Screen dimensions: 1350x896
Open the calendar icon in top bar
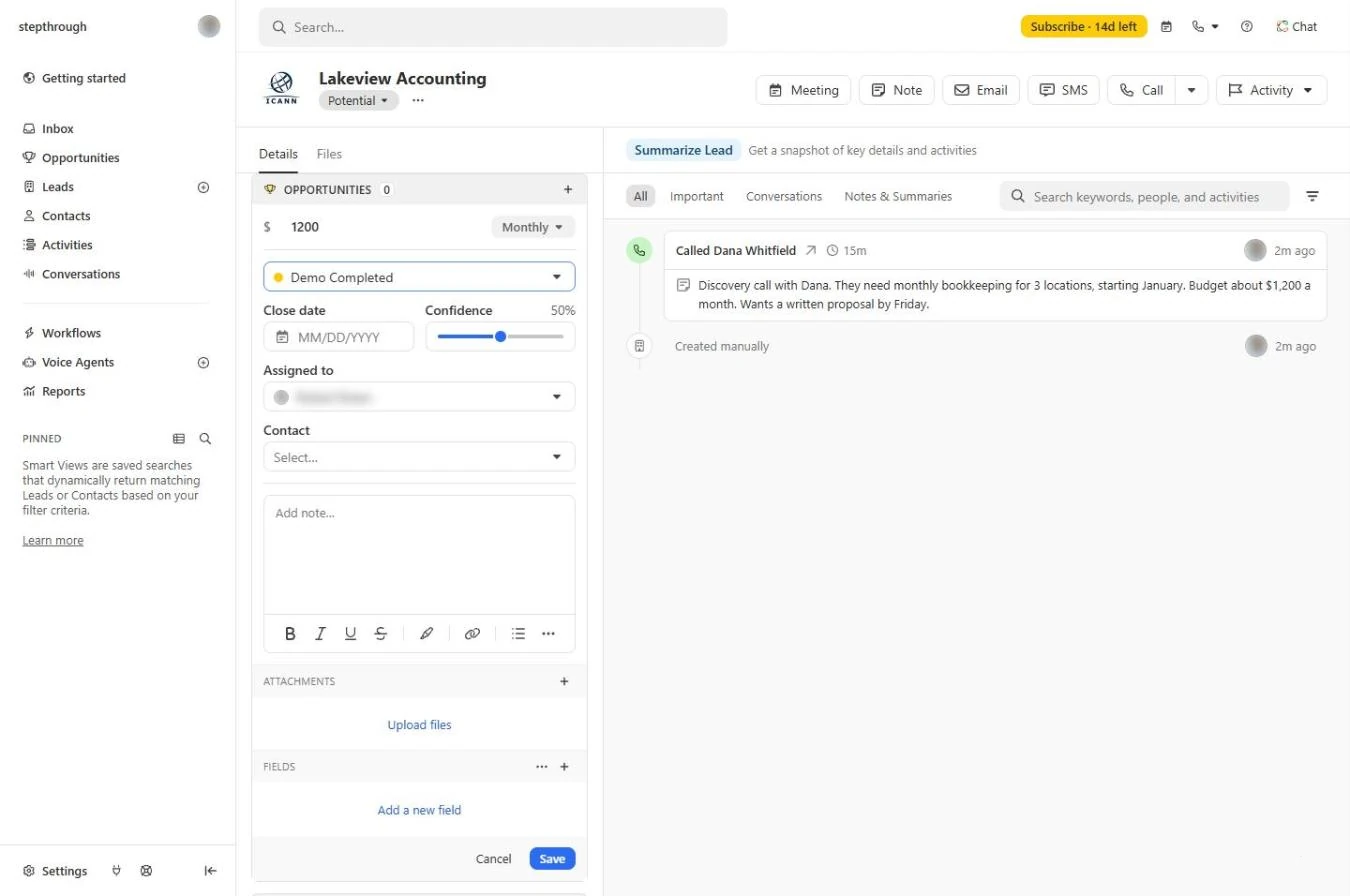[1166, 27]
